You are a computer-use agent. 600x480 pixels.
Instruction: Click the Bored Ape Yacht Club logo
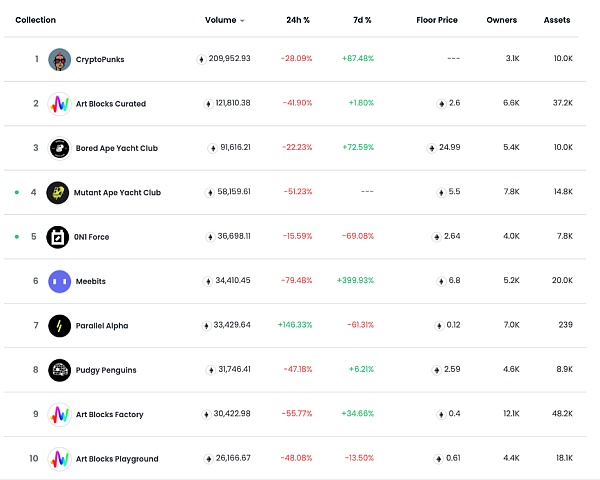coord(60,148)
